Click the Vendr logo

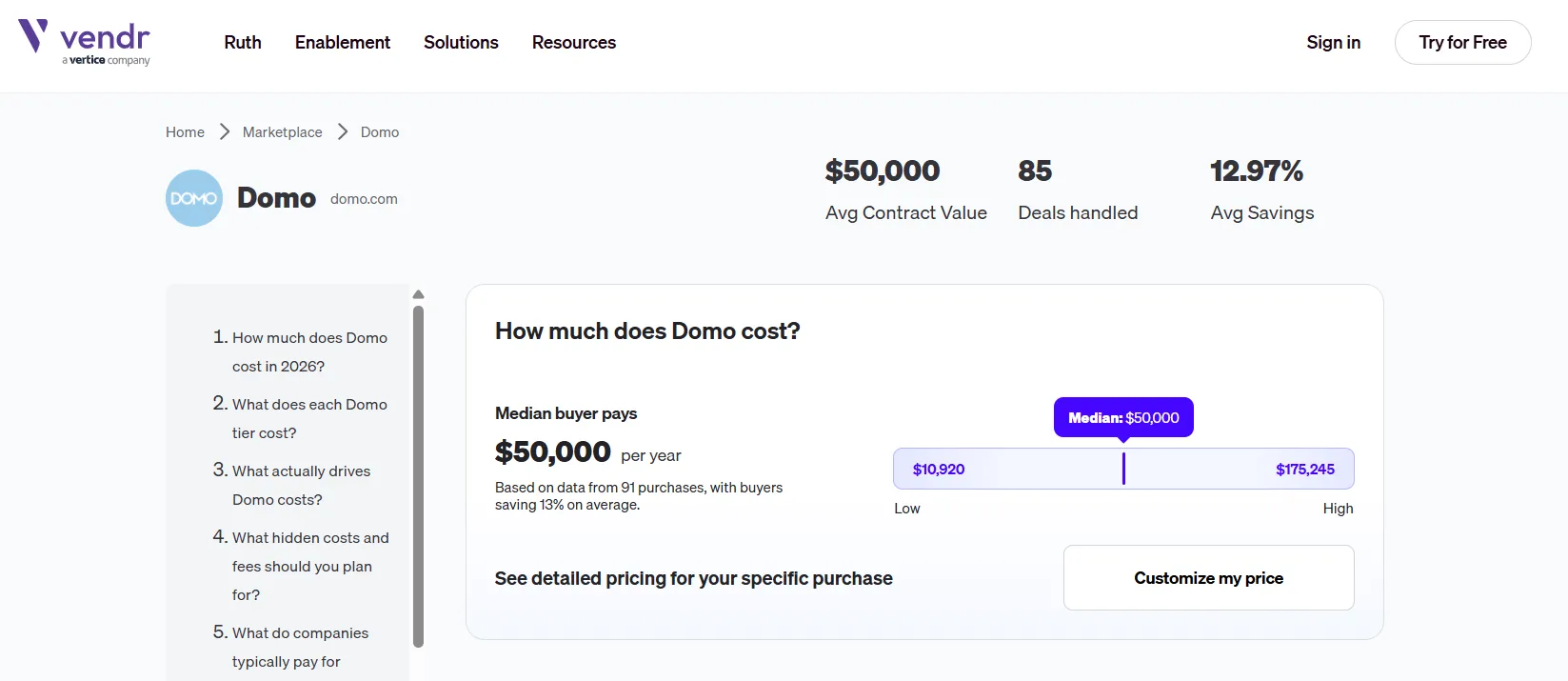pos(84,43)
